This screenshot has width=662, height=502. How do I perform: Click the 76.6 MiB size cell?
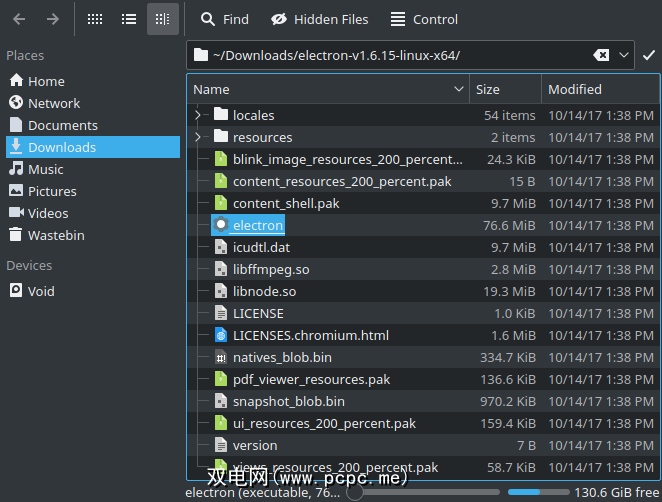click(509, 225)
